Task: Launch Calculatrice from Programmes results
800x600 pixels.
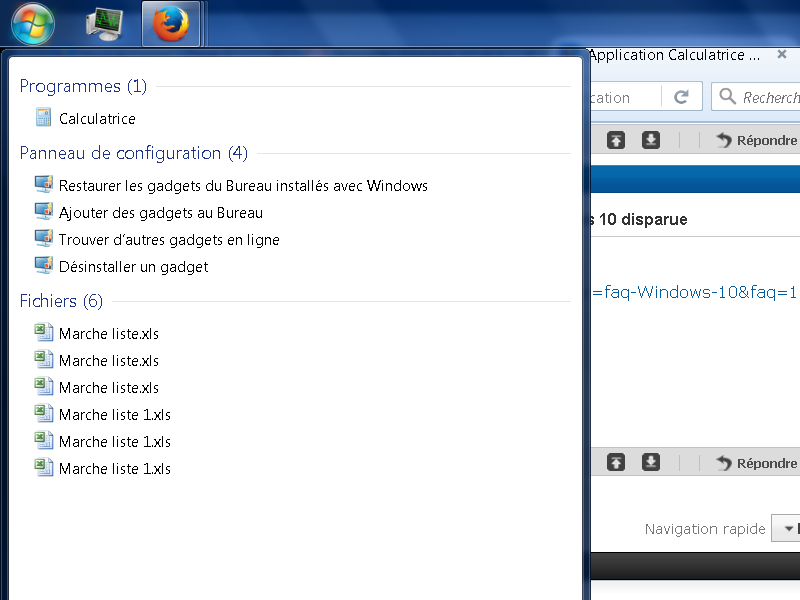Action: coord(97,119)
